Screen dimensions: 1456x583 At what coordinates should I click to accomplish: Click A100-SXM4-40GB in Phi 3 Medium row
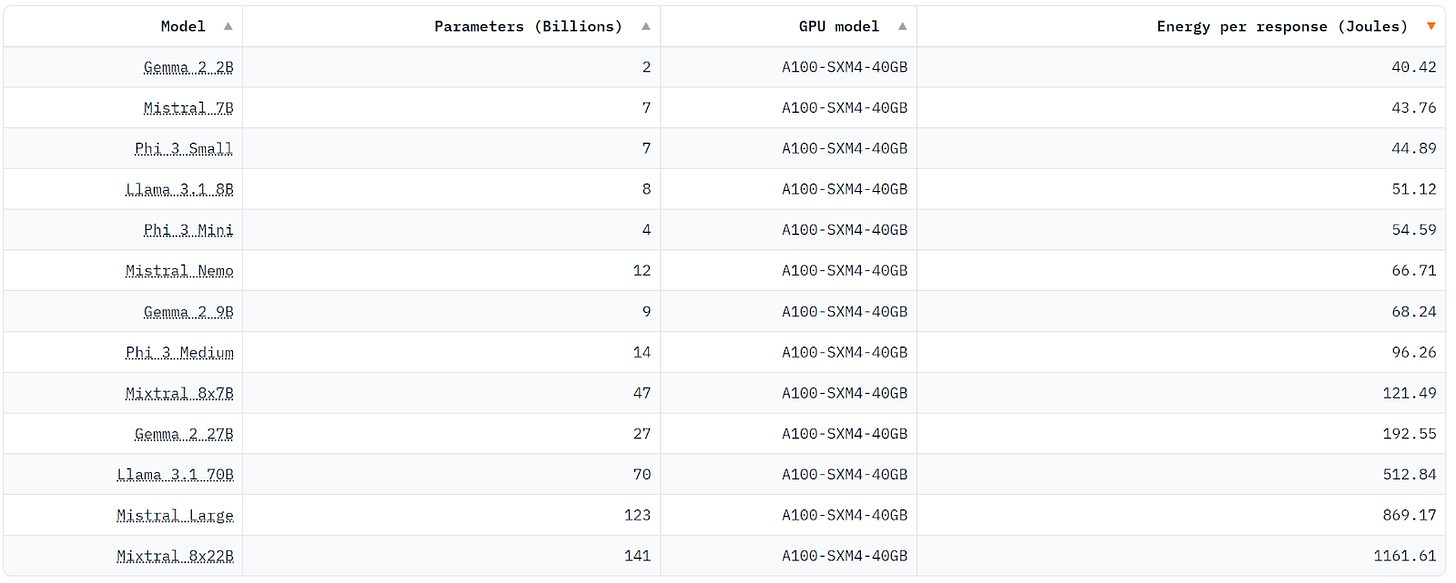point(845,353)
